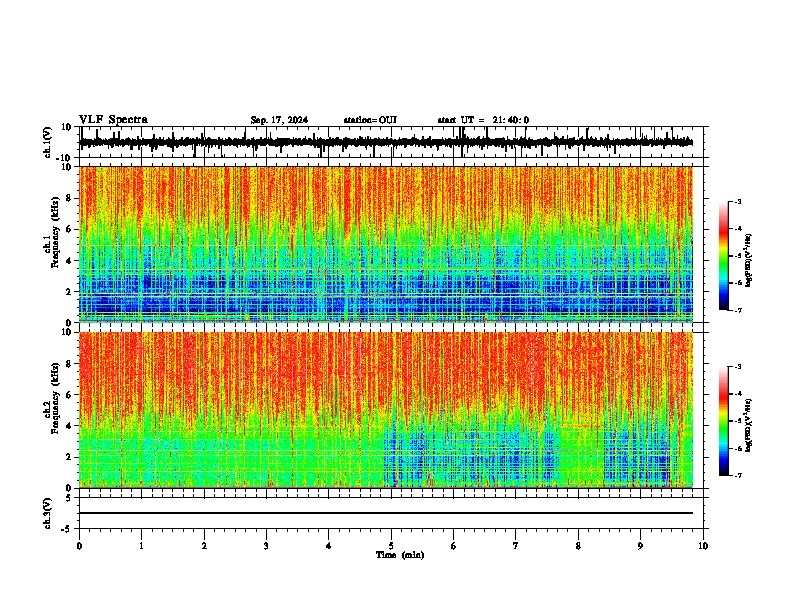The image size is (792, 612).
Task: Click the ch.1 voltage waveform trace
Action: pyautogui.click(x=386, y=142)
